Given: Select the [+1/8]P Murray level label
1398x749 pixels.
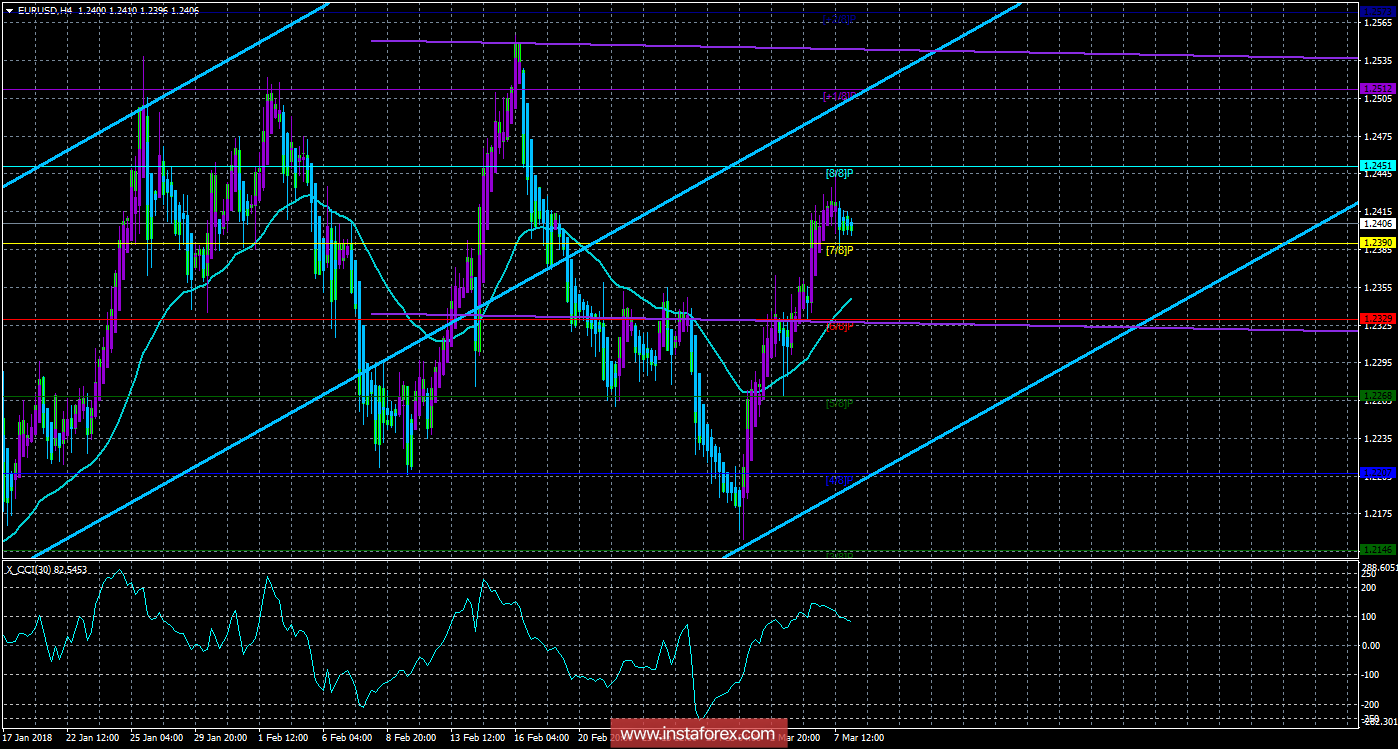Looking at the screenshot, I should pos(839,97).
